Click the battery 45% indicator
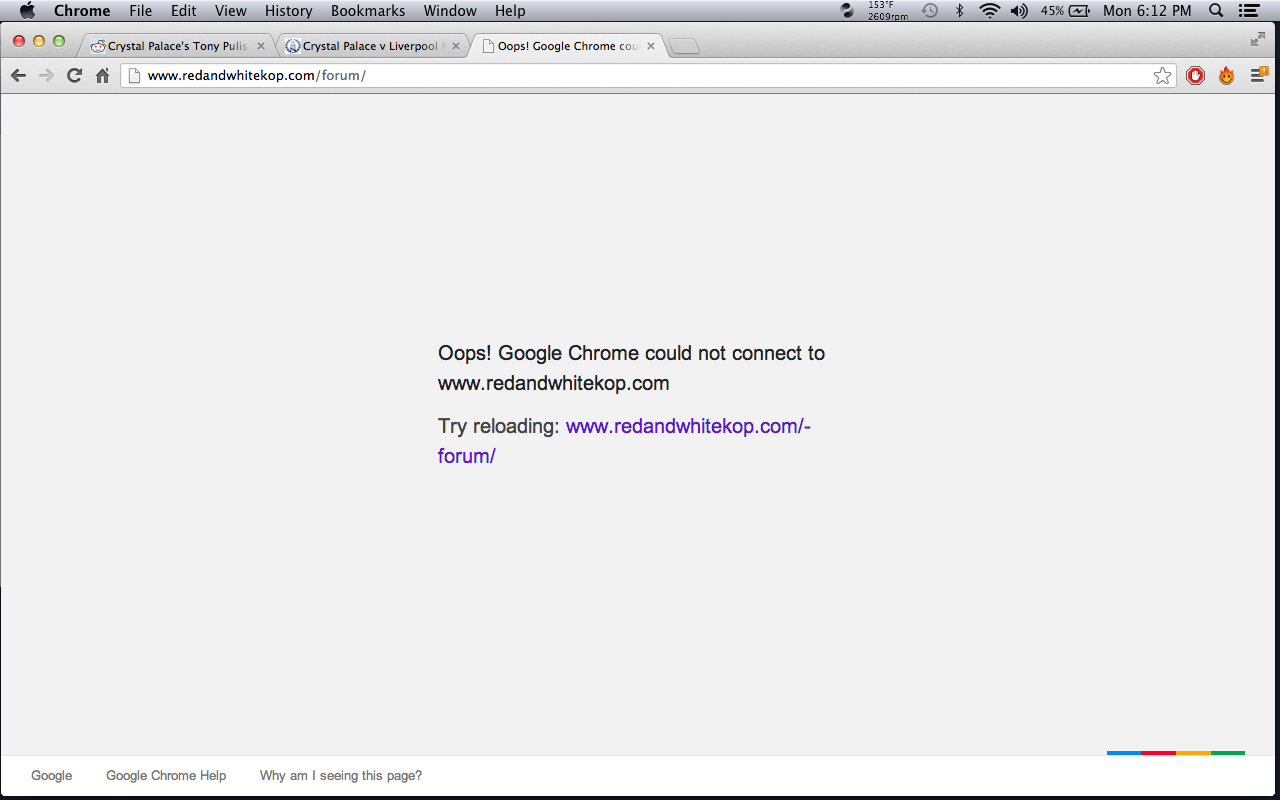Screen dimensions: 1280x800 tap(1065, 11)
